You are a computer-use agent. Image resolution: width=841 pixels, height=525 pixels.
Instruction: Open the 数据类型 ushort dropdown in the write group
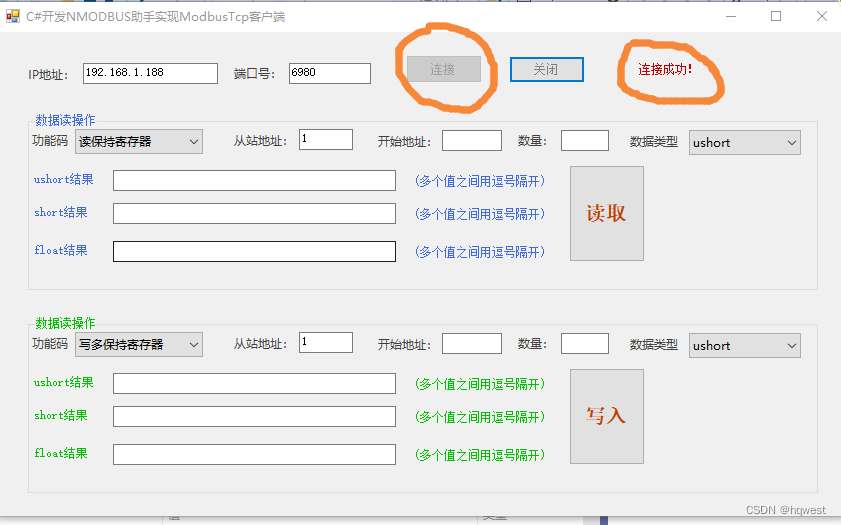[744, 346]
